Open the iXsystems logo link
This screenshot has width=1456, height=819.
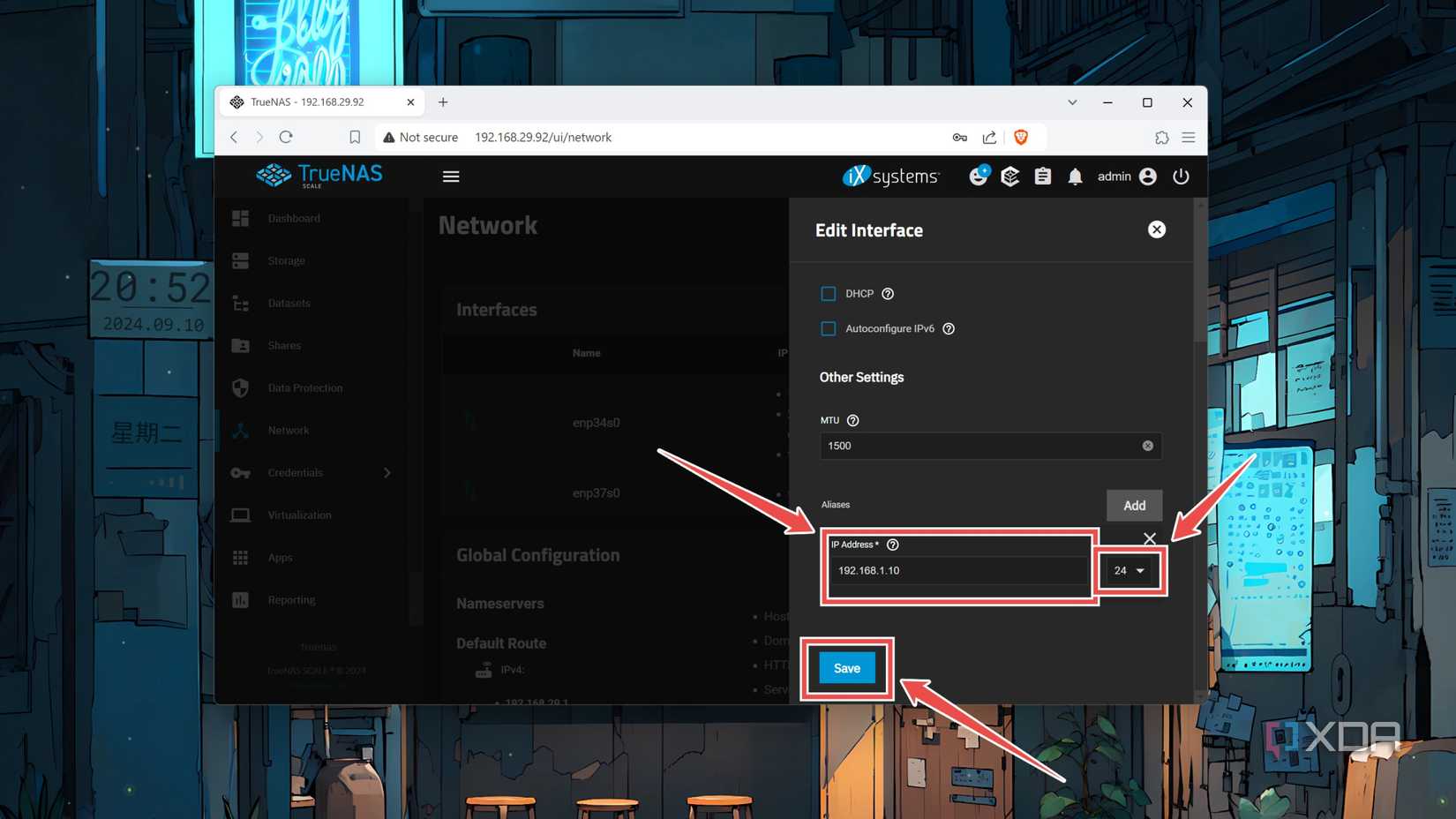click(891, 177)
